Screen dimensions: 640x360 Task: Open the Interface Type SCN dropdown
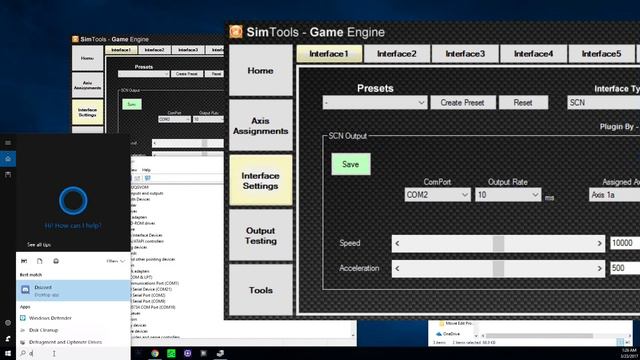604,102
